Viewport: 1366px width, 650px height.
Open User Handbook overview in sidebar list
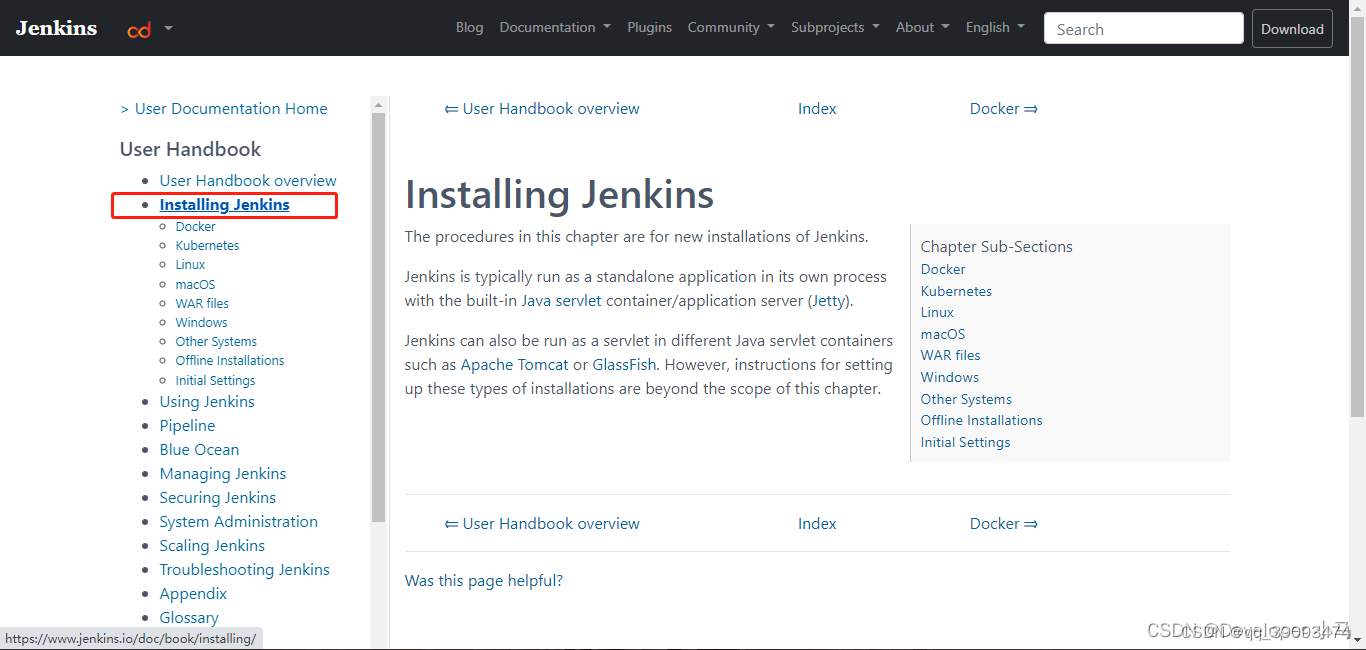click(248, 180)
